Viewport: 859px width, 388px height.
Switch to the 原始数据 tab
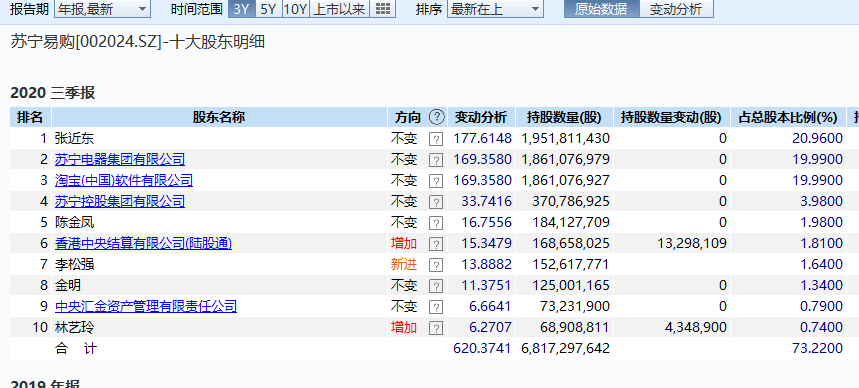coord(602,9)
